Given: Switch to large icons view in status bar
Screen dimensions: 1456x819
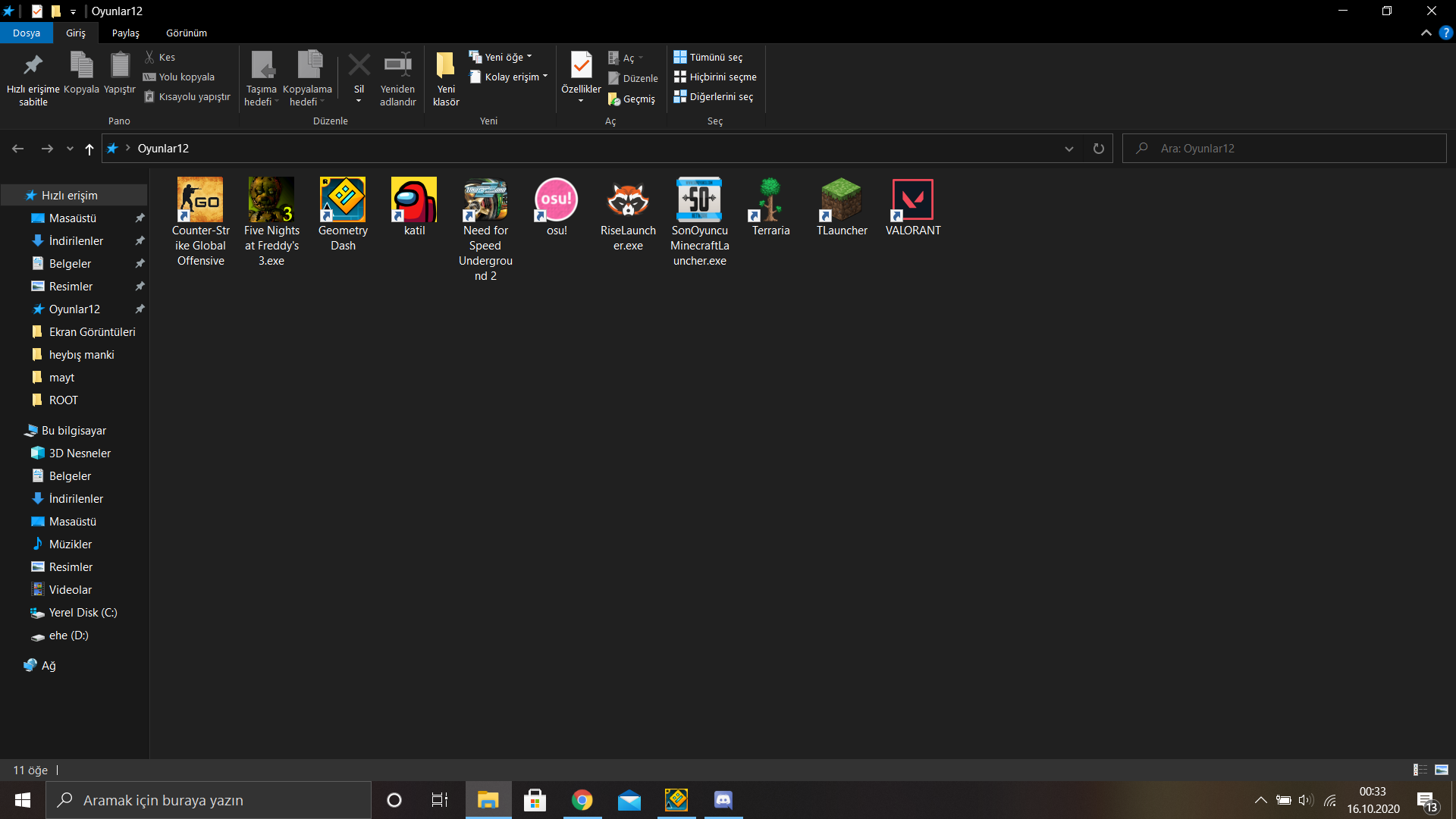Looking at the screenshot, I should pos(1442,770).
